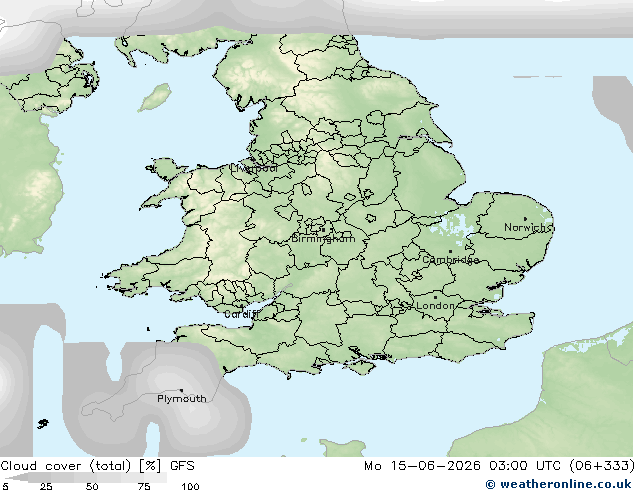Click the Cambridge city label
Image resolution: width=634 pixels, height=490 pixels.
[x=450, y=260]
